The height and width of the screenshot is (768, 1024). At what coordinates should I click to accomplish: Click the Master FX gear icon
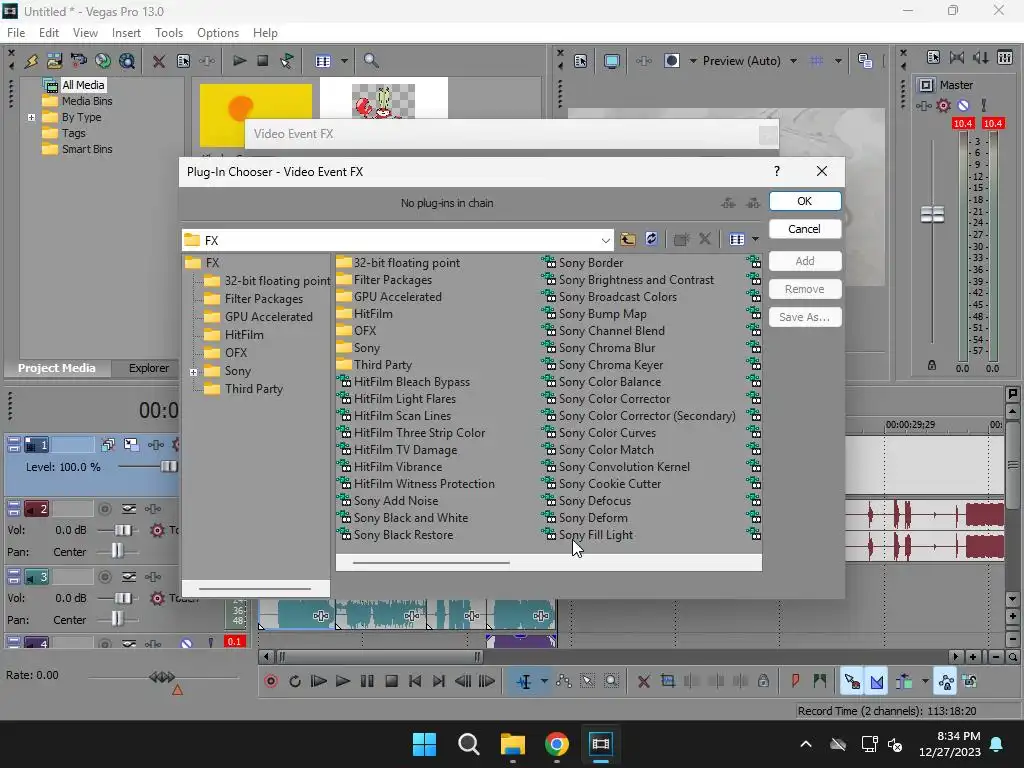tap(944, 105)
